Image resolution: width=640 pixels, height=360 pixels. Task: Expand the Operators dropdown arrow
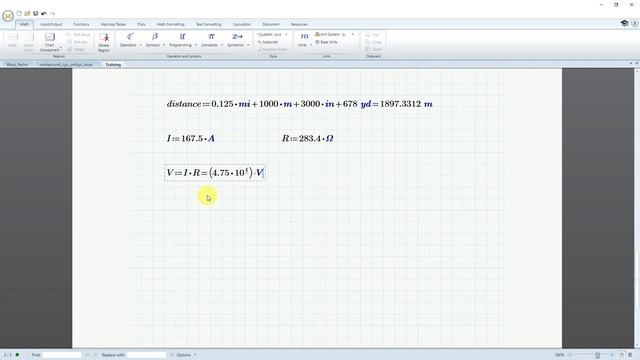coord(140,45)
